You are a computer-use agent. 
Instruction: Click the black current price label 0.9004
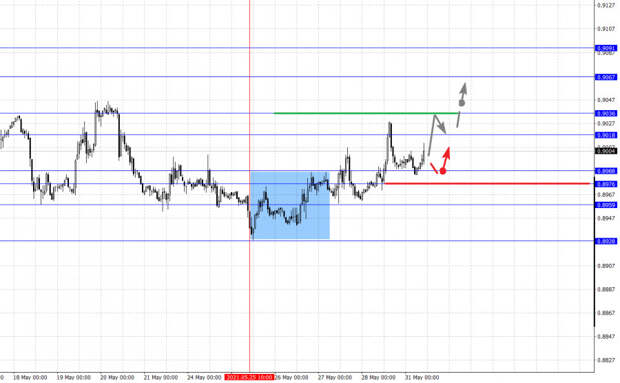point(606,151)
